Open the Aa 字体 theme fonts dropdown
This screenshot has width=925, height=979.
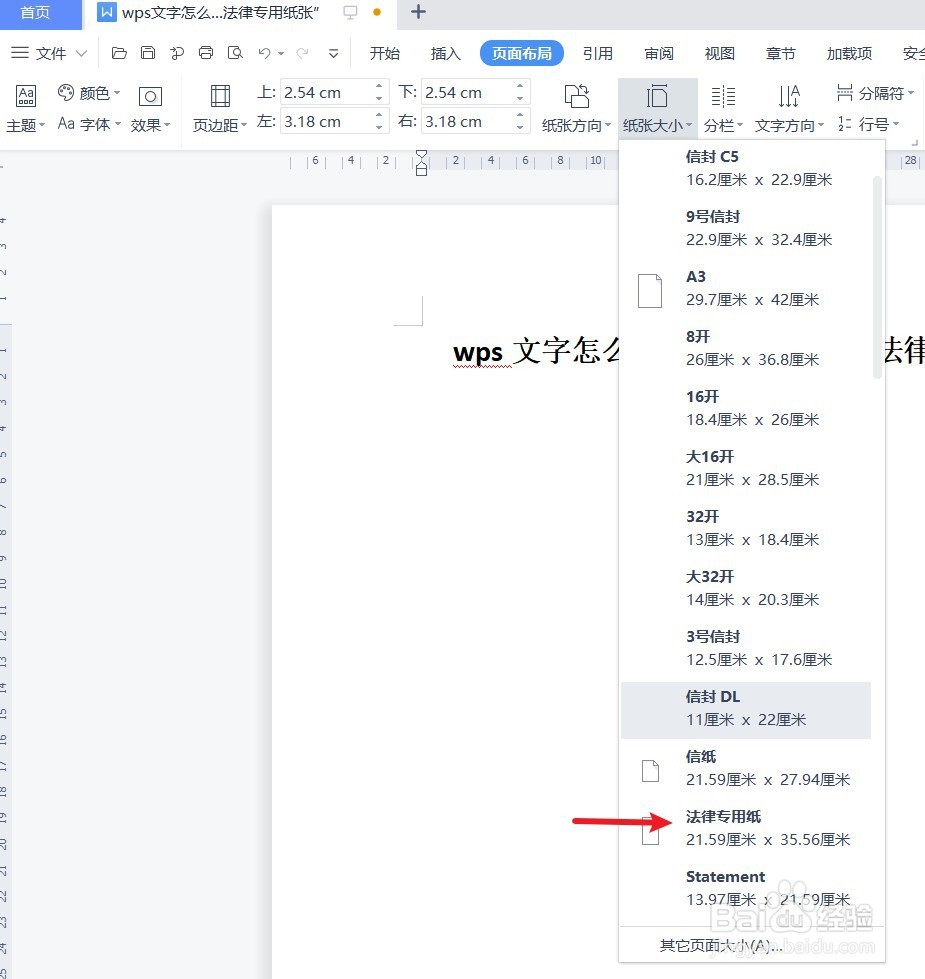click(x=89, y=124)
